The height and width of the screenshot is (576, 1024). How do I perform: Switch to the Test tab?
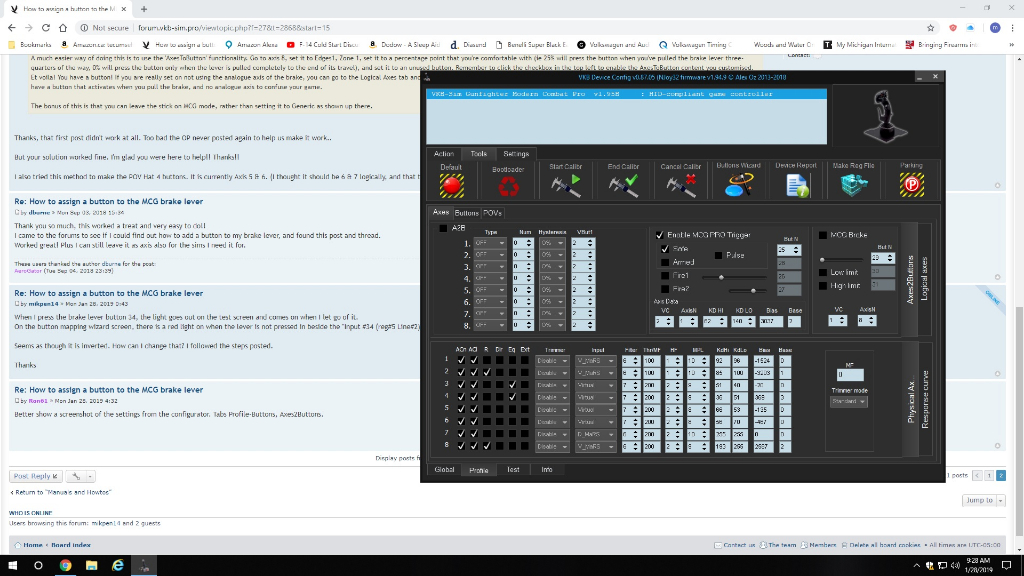coord(513,469)
